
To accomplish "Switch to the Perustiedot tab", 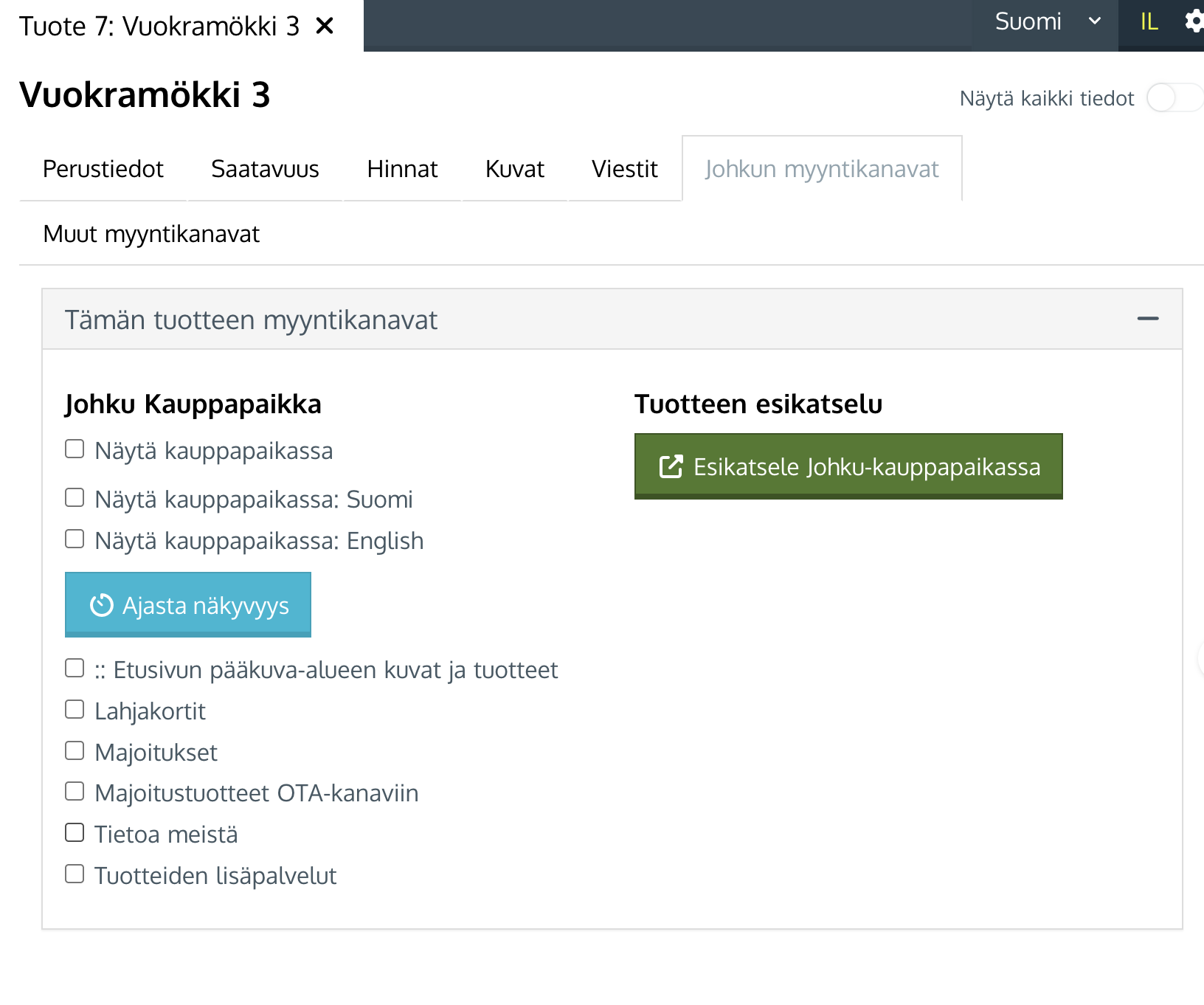I will pyautogui.click(x=103, y=169).
